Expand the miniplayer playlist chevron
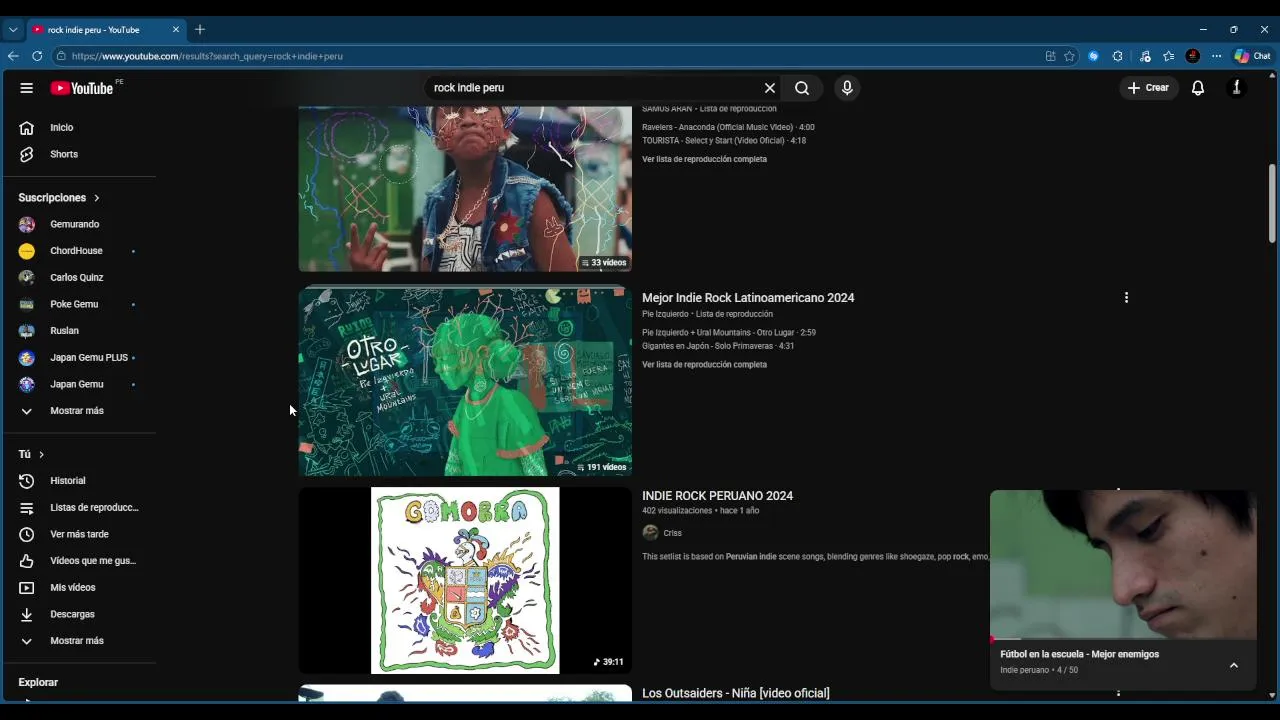This screenshot has height=720, width=1280. coord(1233,665)
